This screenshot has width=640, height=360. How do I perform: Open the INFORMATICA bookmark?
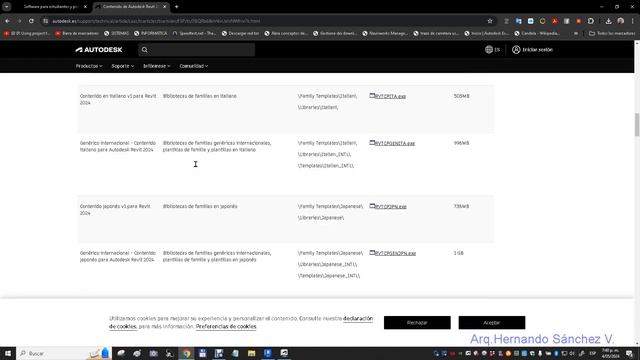click(x=151, y=33)
